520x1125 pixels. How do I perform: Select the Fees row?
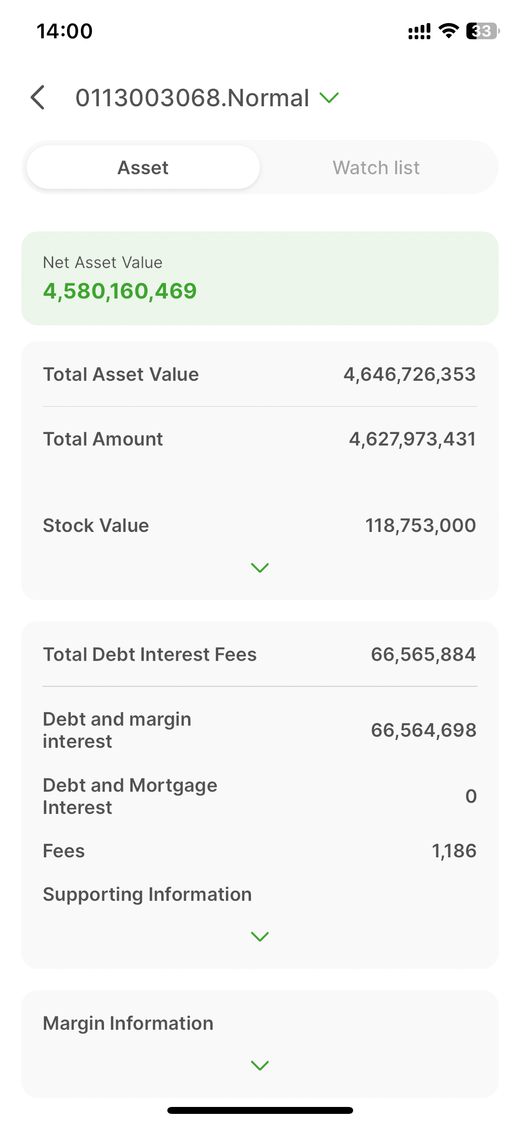[260, 851]
